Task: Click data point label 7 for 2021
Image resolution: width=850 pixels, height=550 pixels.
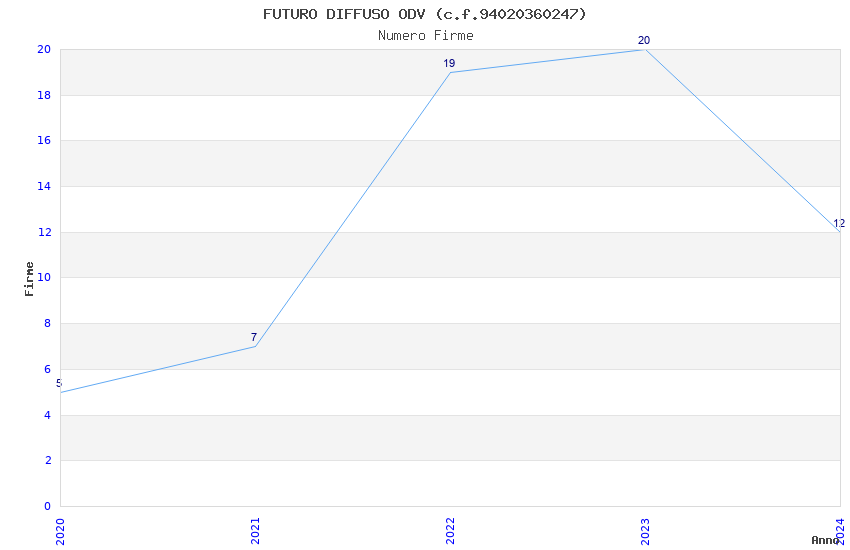Action: (254, 337)
